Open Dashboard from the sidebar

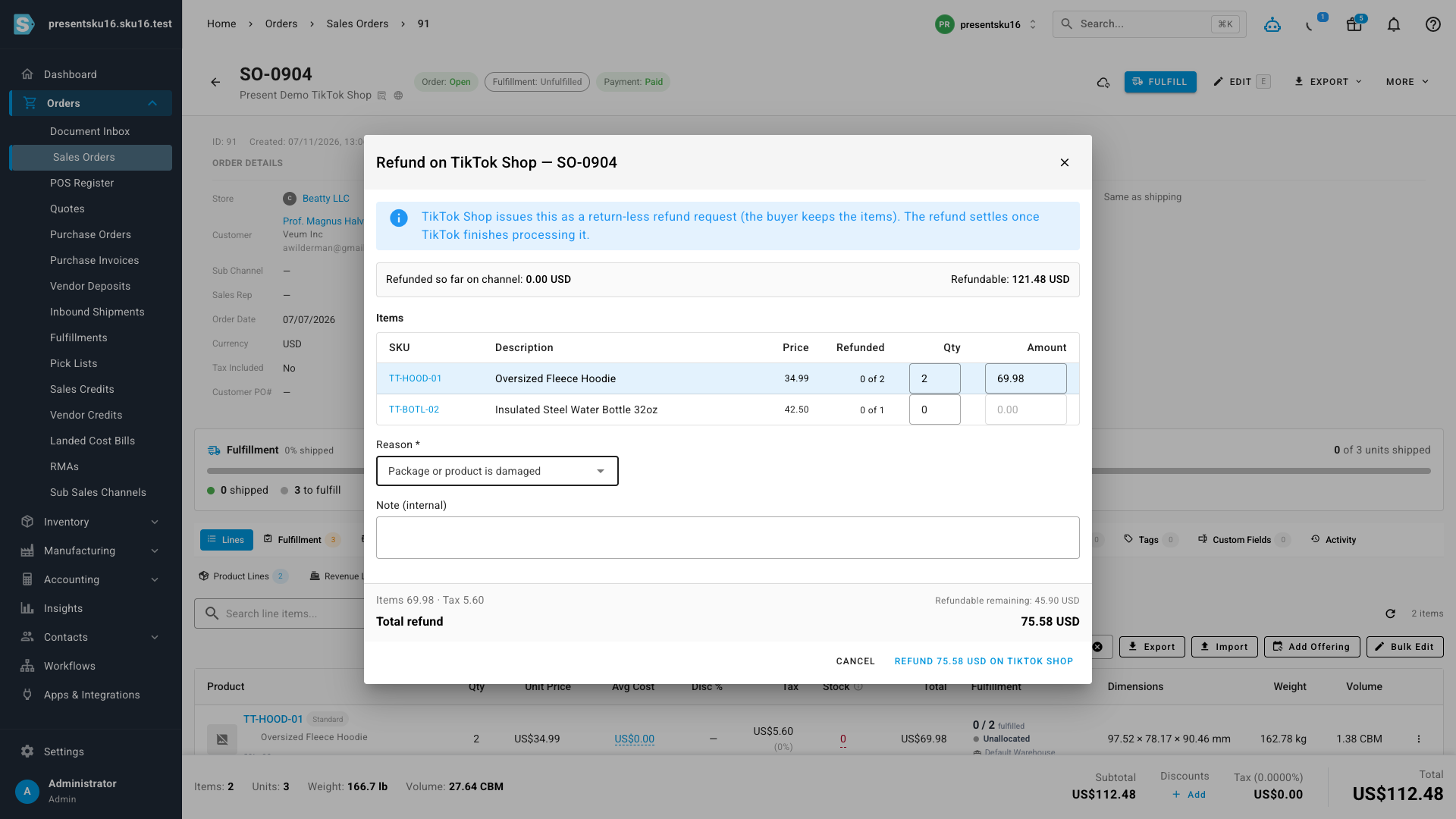[91, 74]
